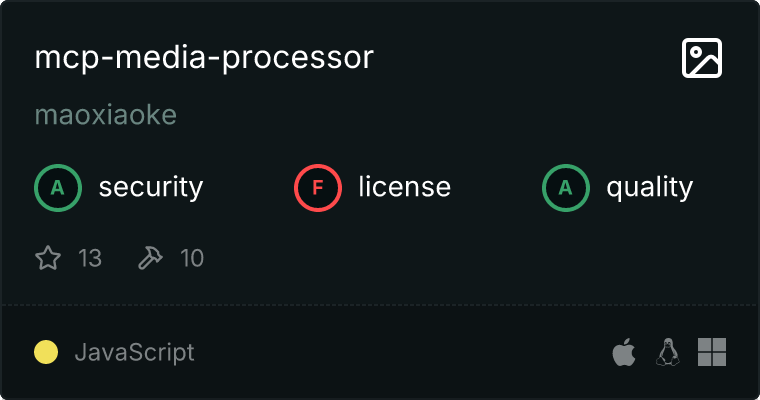This screenshot has width=760, height=400.
Task: Click the yellow JavaScript language dot
Action: [x=46, y=352]
